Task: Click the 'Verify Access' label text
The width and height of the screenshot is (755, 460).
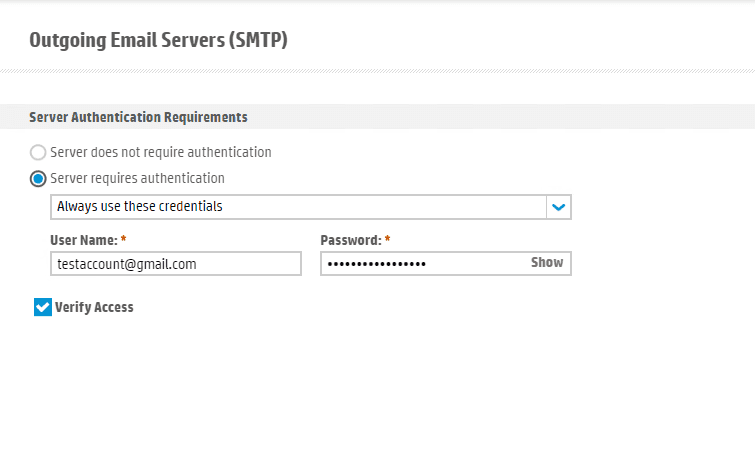Action: click(x=94, y=308)
